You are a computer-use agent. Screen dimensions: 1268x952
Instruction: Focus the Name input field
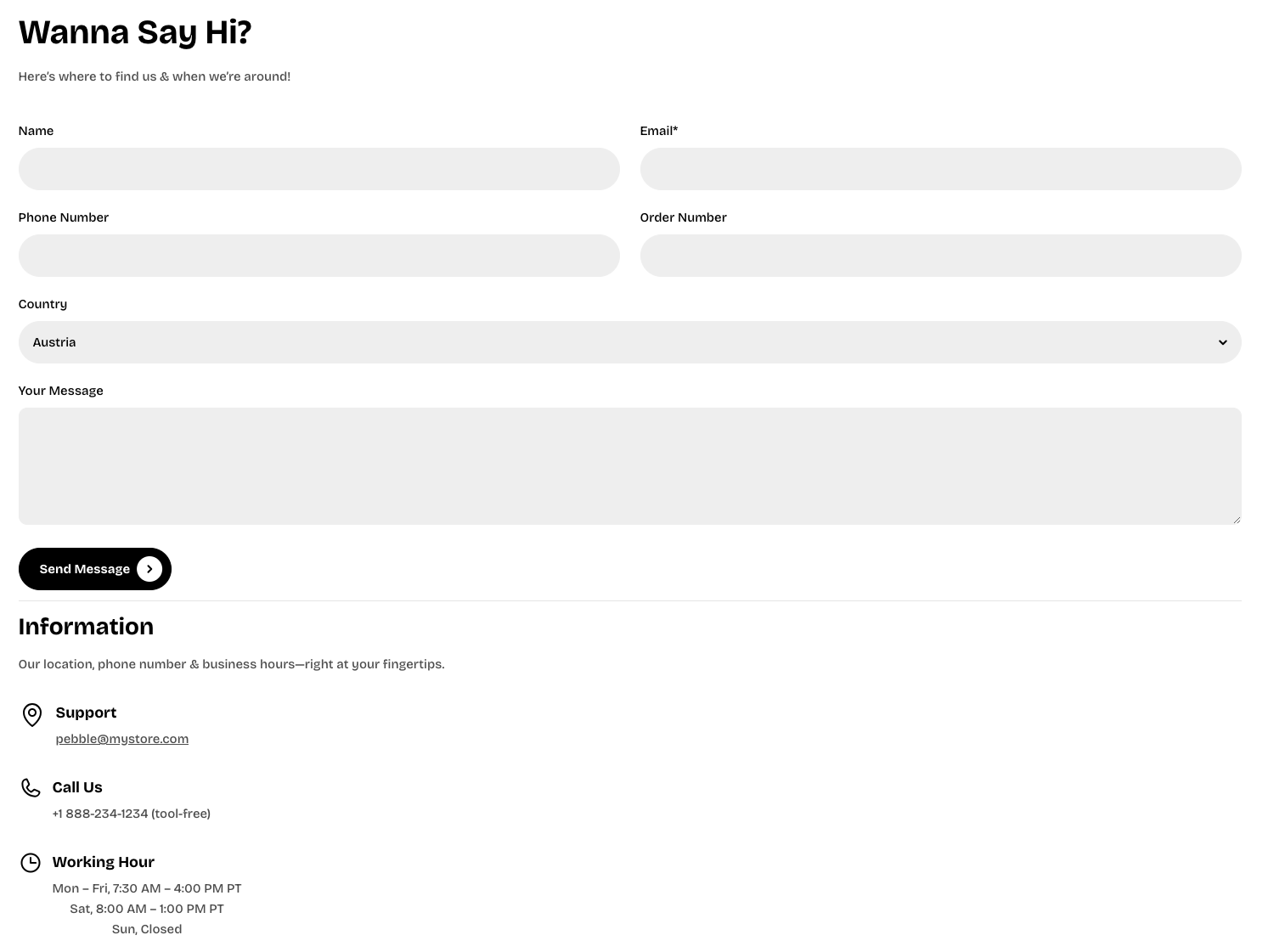pyautogui.click(x=318, y=169)
